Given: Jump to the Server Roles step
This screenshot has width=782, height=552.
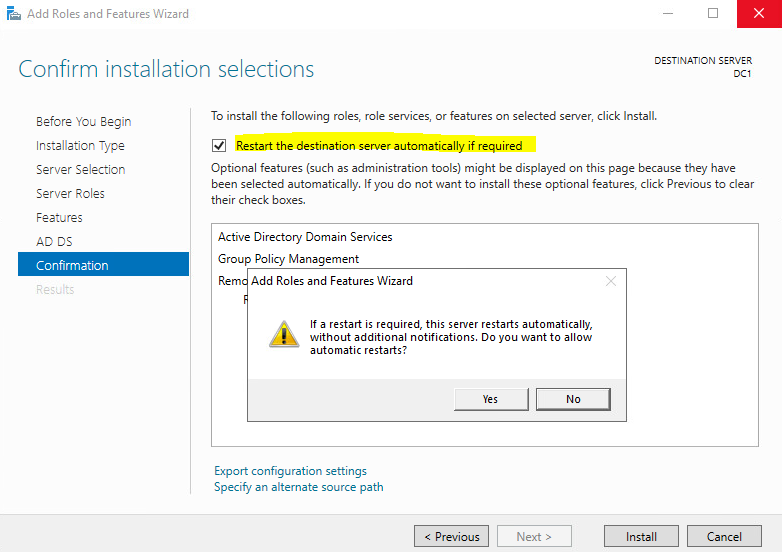Looking at the screenshot, I should coord(70,193).
